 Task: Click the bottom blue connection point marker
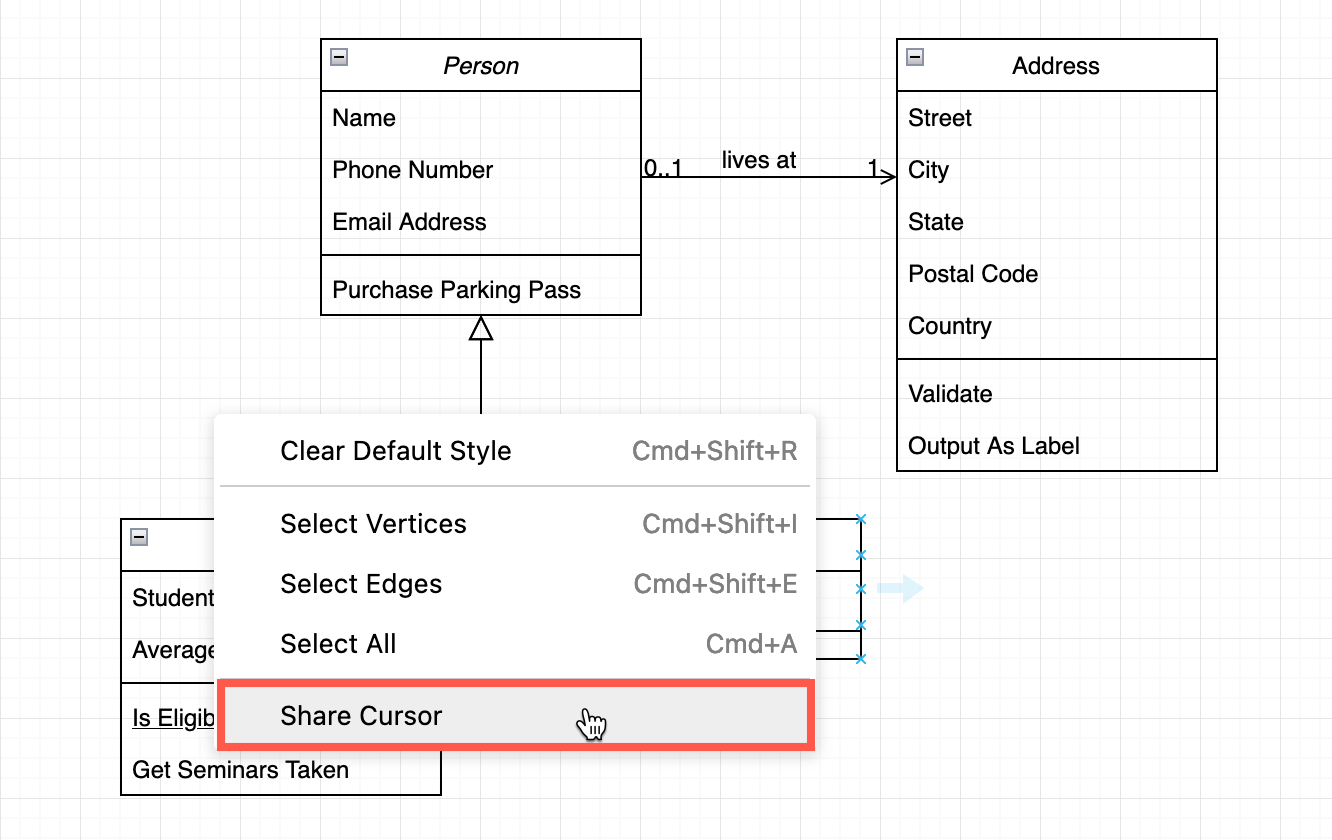click(x=861, y=659)
